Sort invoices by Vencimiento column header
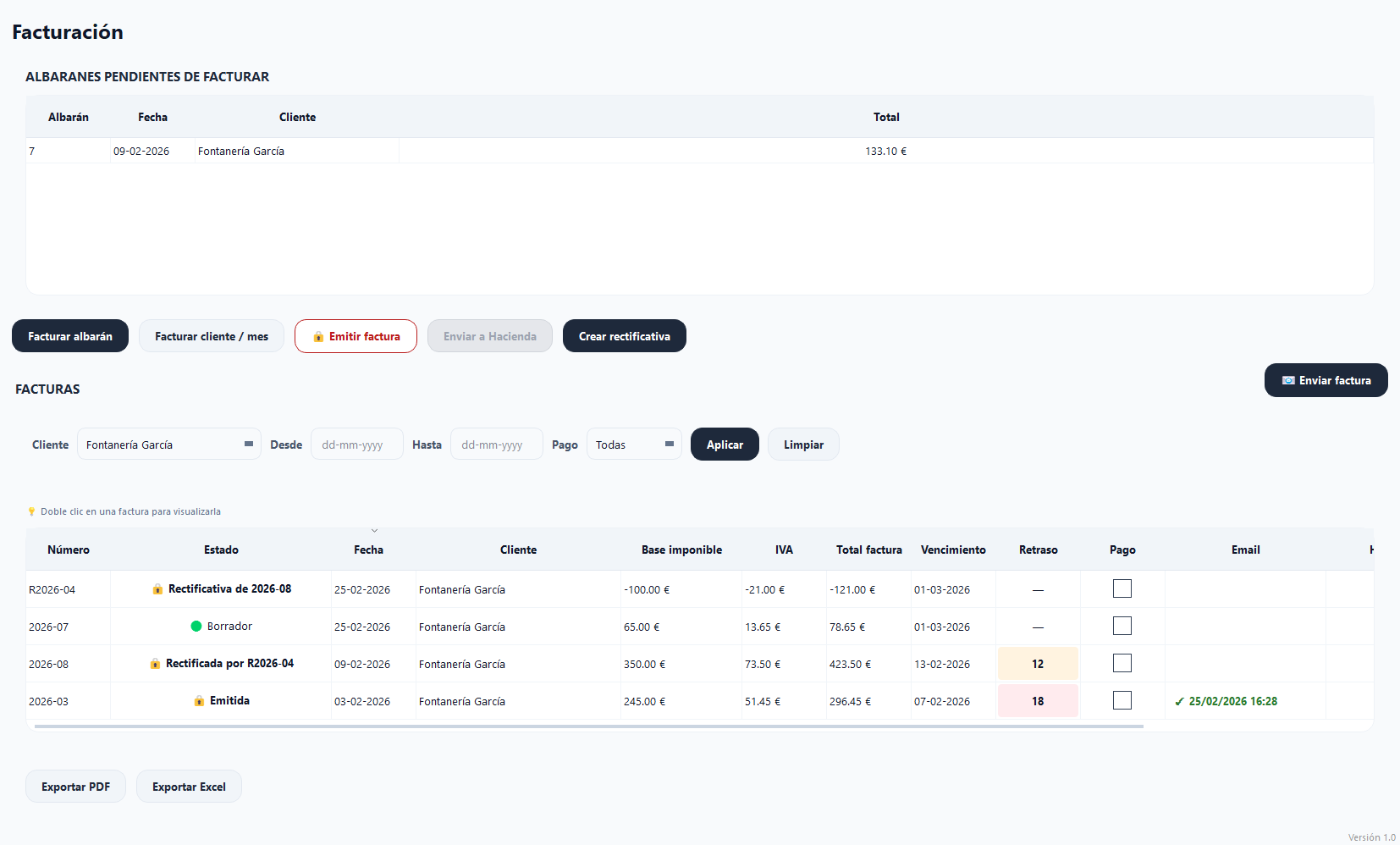Image resolution: width=1400 pixels, height=845 pixels. click(953, 550)
